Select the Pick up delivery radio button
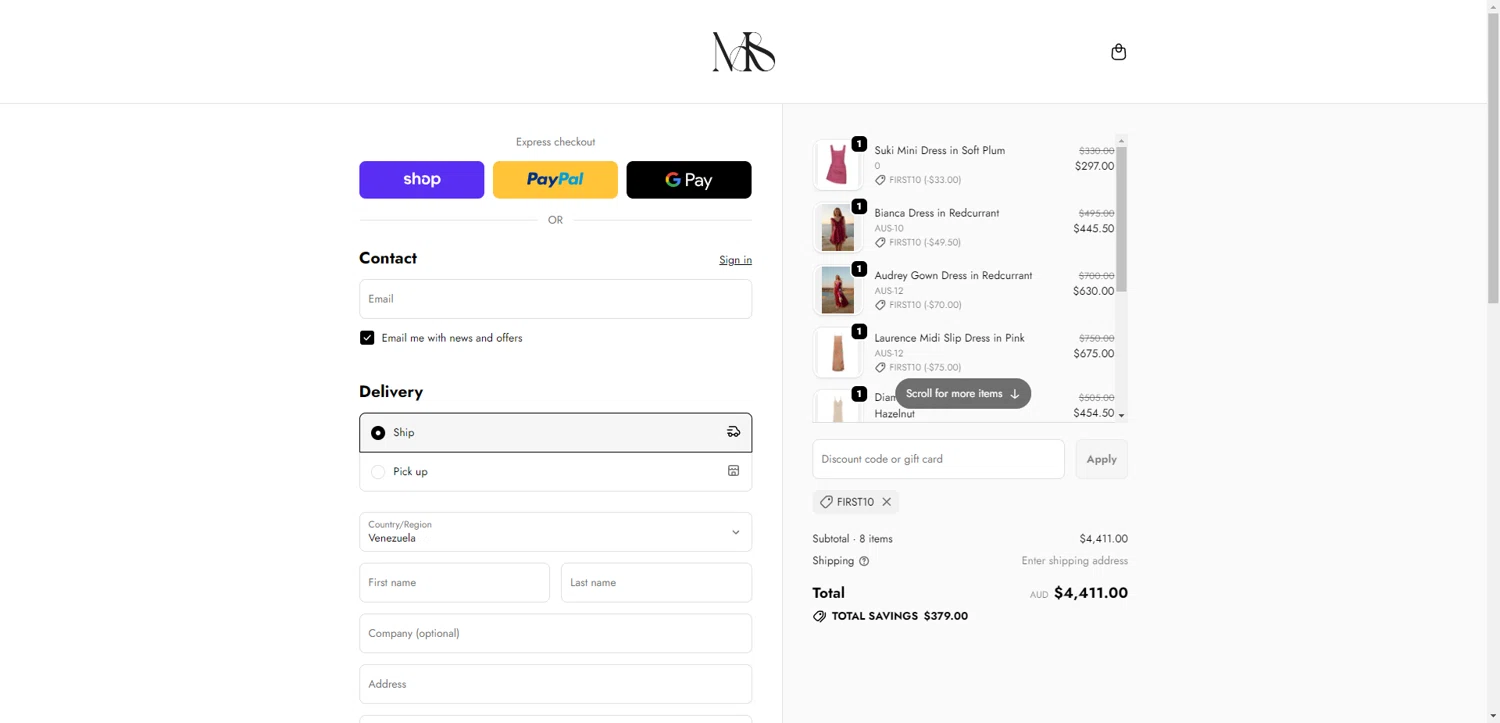Image resolution: width=1500 pixels, height=723 pixels. pyautogui.click(x=378, y=472)
